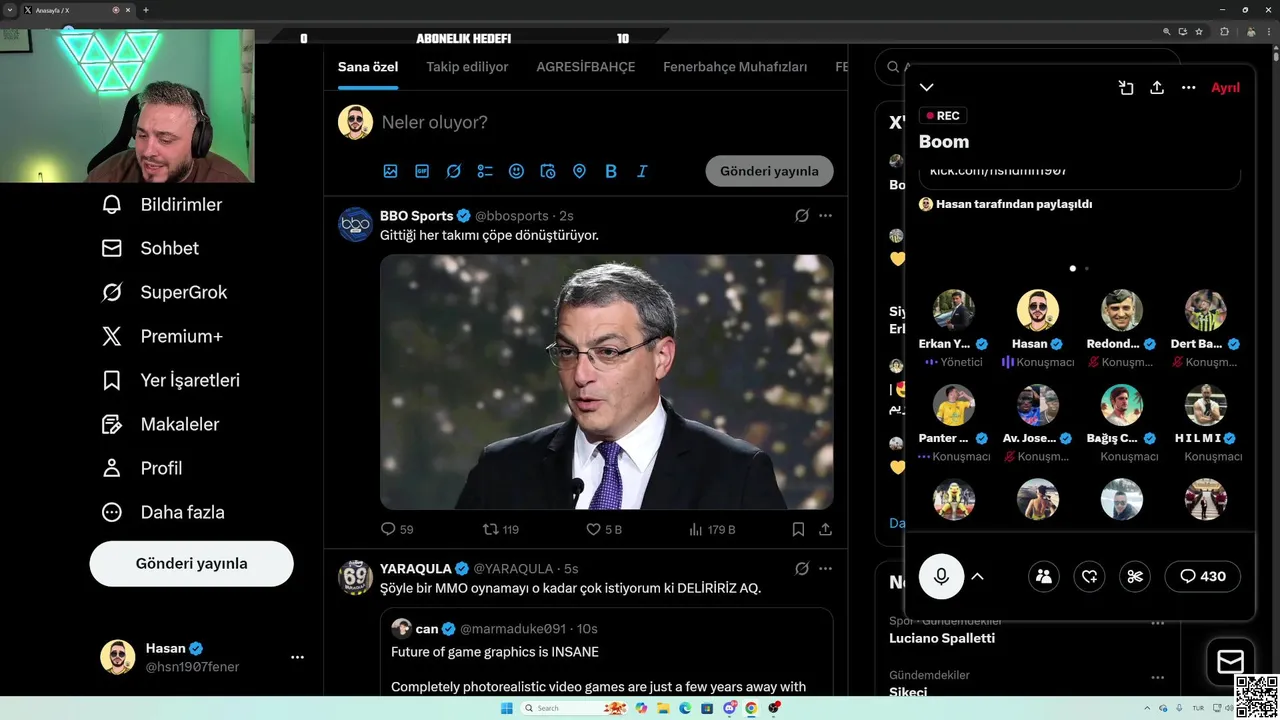Add a GIF to the post
This screenshot has height=720, width=1280.
click(422, 171)
